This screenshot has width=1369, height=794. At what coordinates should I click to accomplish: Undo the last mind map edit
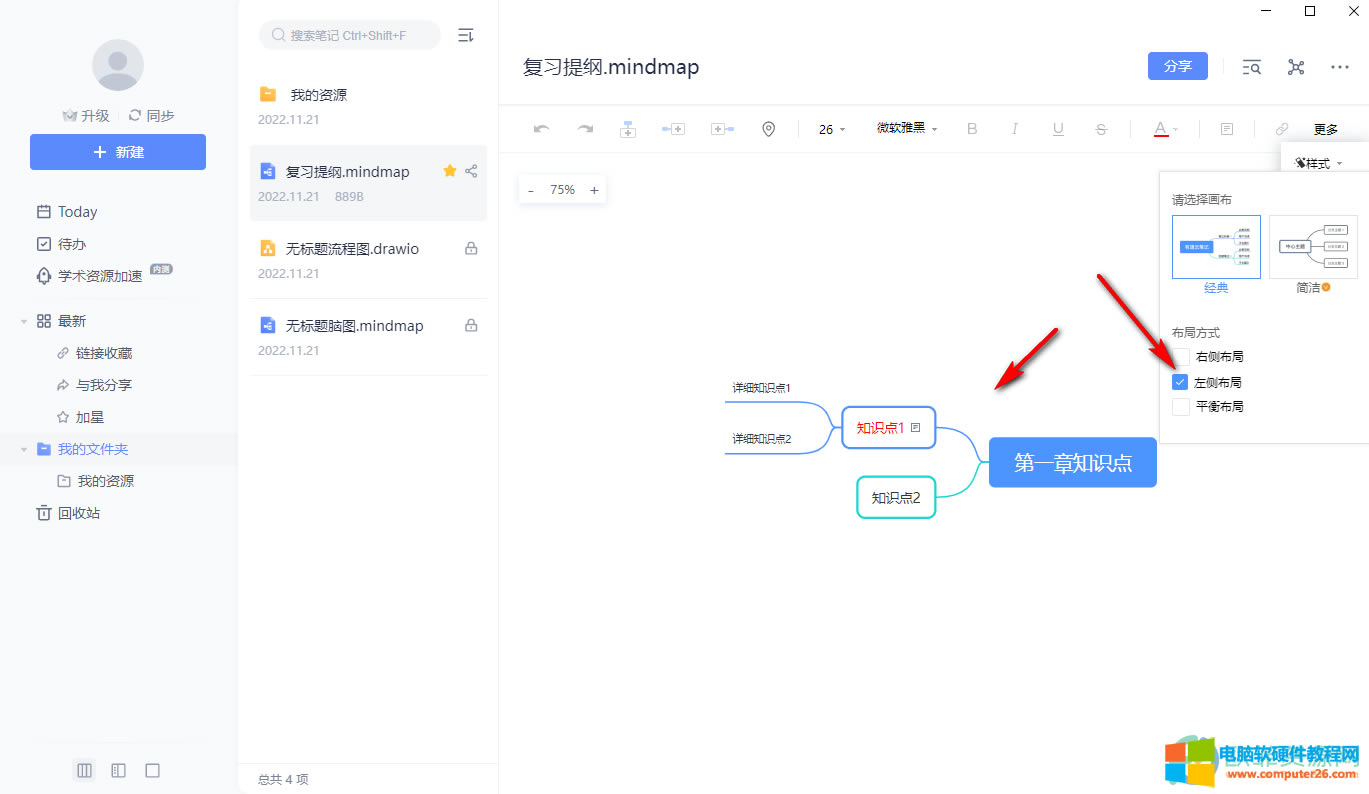point(542,129)
